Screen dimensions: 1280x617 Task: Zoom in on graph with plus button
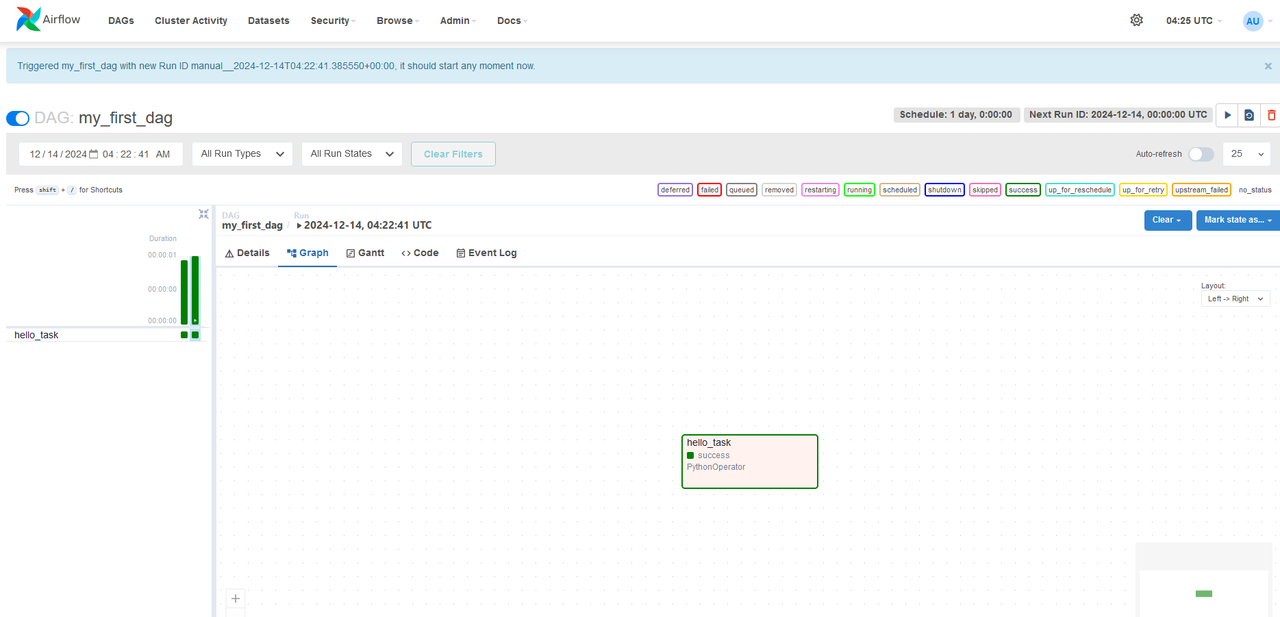pos(236,599)
